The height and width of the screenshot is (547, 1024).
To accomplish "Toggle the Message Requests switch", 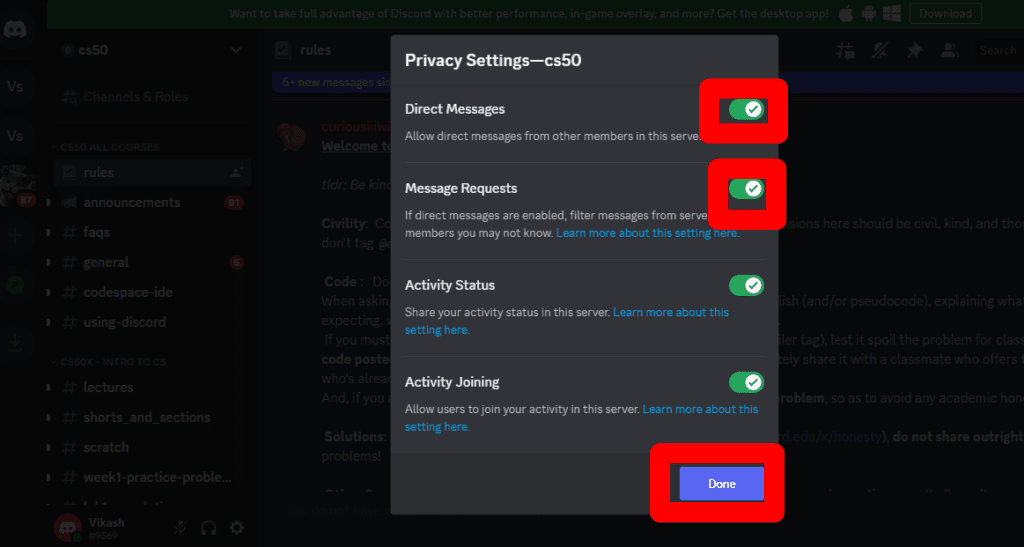I will (746, 188).
